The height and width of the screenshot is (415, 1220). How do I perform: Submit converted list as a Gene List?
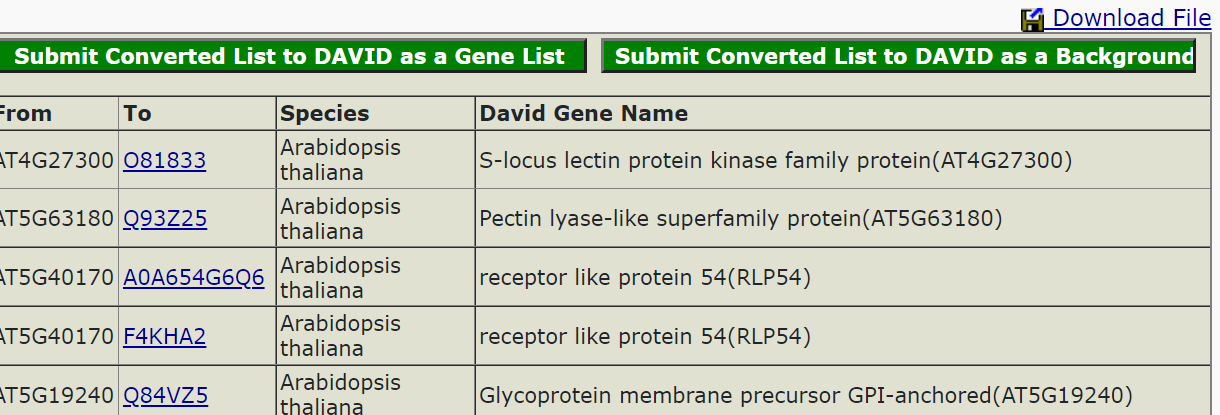click(290, 56)
